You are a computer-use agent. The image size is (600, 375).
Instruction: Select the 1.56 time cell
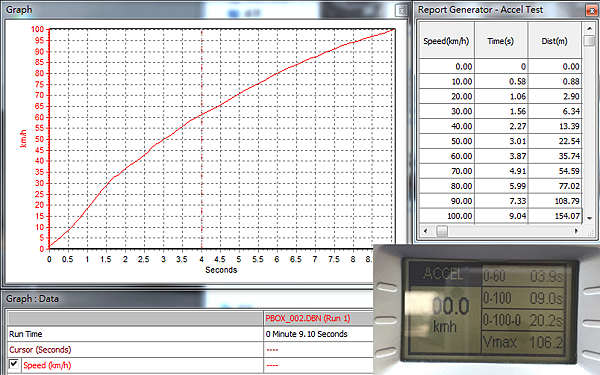pos(501,111)
